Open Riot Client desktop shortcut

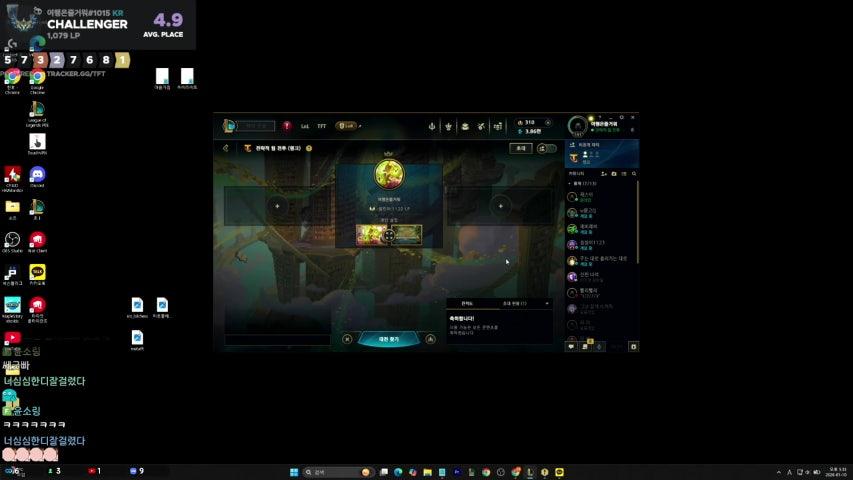click(37, 243)
